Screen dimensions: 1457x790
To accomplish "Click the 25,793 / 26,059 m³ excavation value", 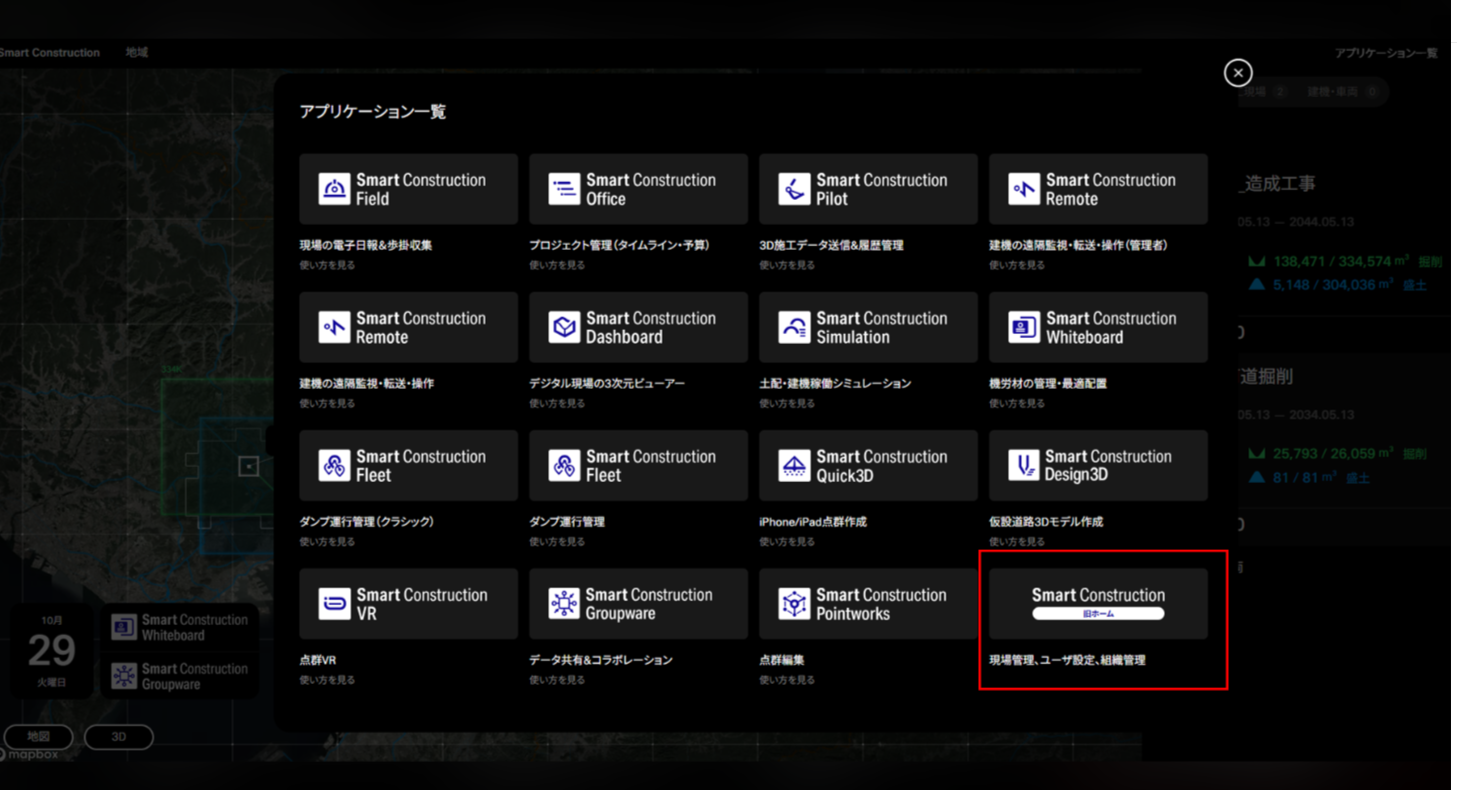I will click(x=1333, y=454).
